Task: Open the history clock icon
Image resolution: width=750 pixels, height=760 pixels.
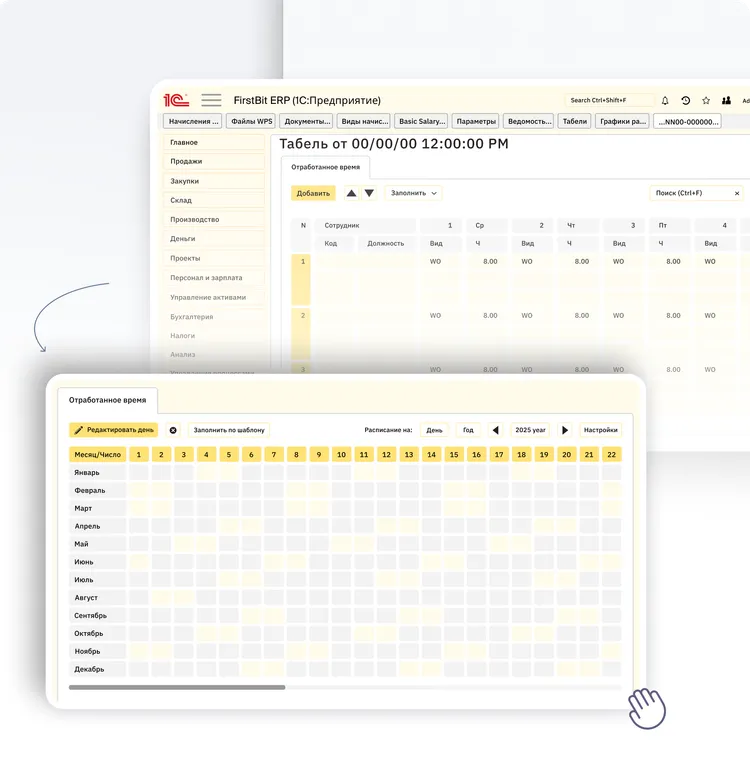Action: [685, 100]
